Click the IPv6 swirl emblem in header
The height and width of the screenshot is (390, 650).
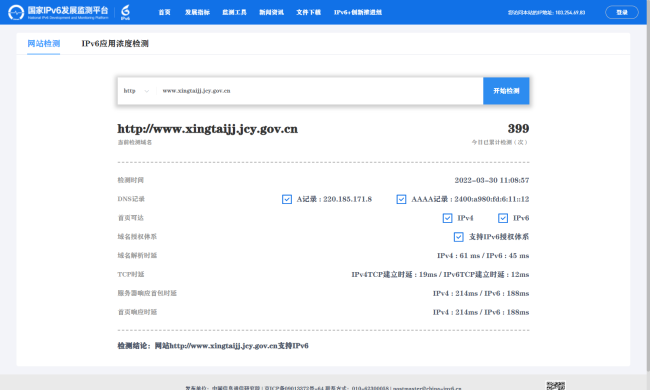click(125, 12)
